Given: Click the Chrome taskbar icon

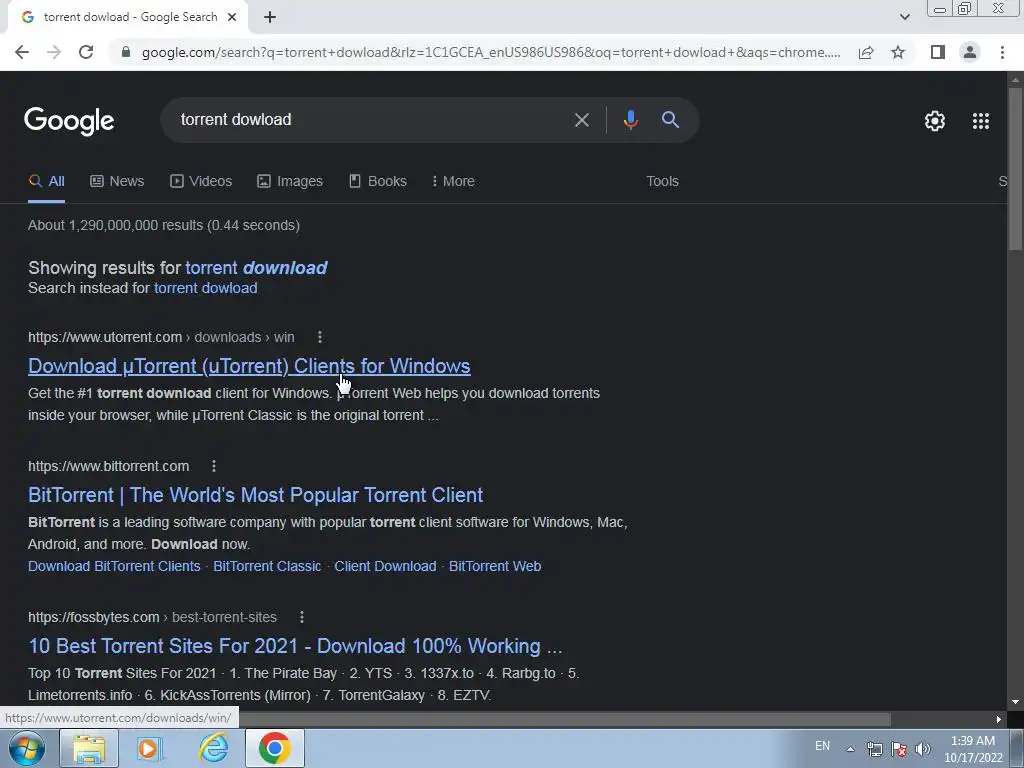Looking at the screenshot, I should pos(275,748).
